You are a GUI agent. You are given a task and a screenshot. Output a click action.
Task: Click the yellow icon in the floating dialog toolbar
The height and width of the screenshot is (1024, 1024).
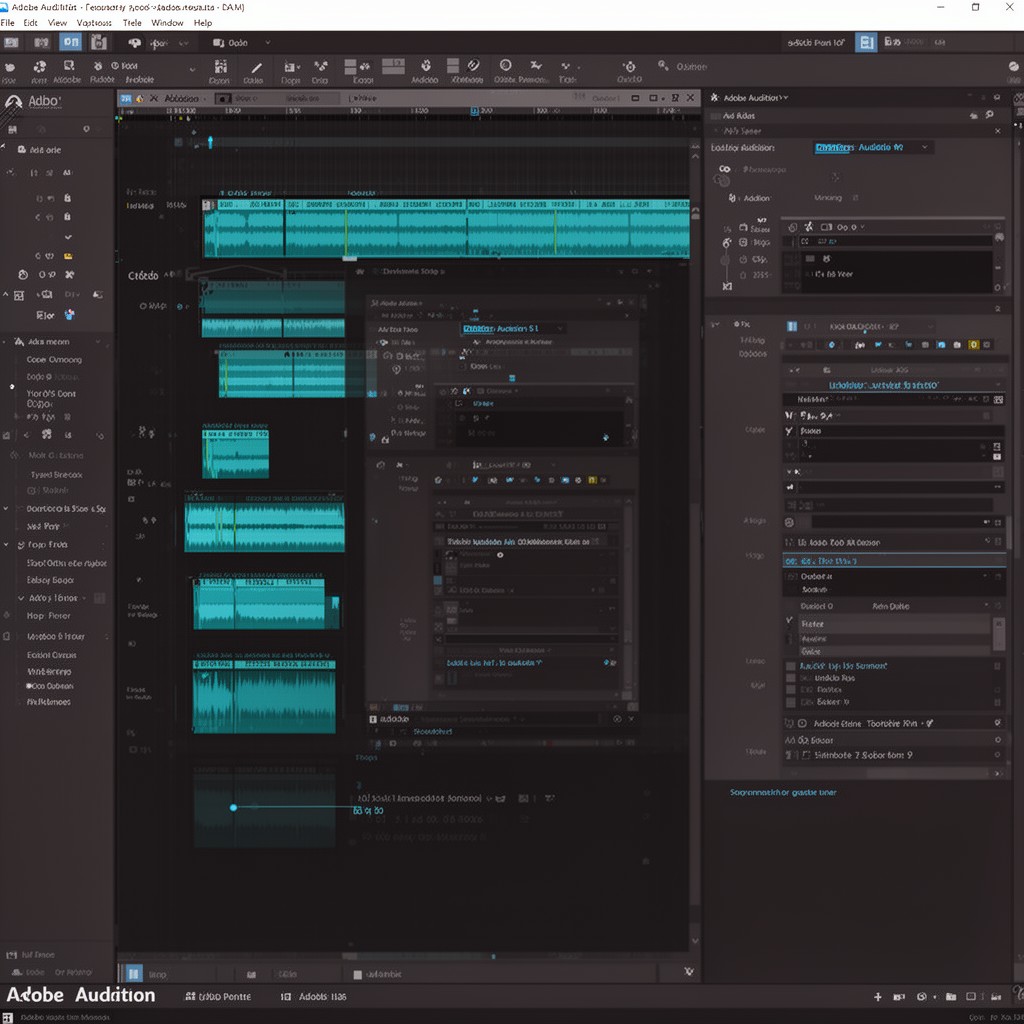coord(592,480)
